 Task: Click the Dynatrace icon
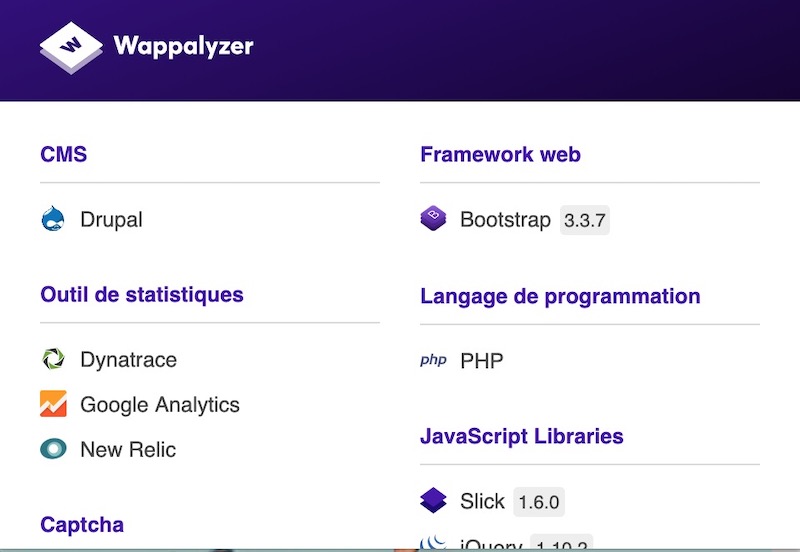tap(53, 359)
